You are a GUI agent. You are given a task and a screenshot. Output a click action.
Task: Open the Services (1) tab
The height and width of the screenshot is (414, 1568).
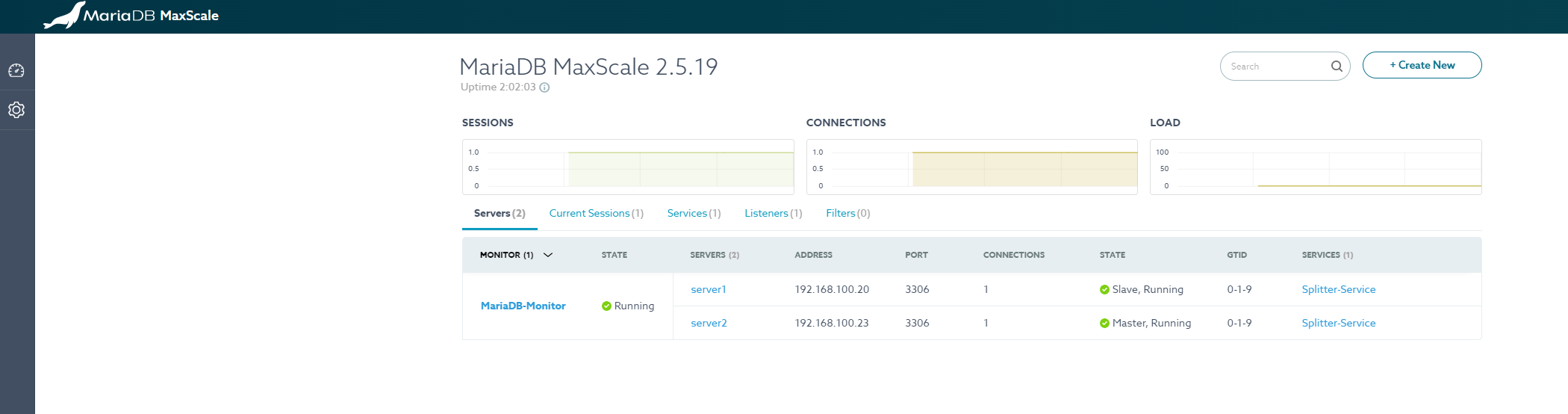point(694,214)
